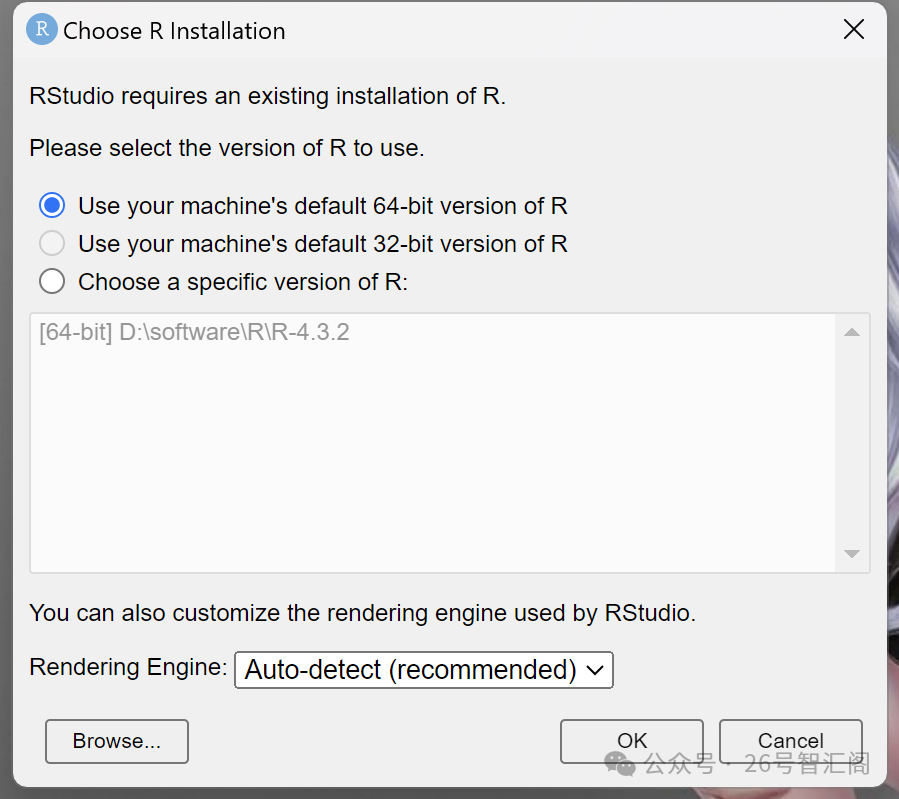
Task: Click the R logo in the title bar
Action: pyautogui.click(x=41, y=29)
